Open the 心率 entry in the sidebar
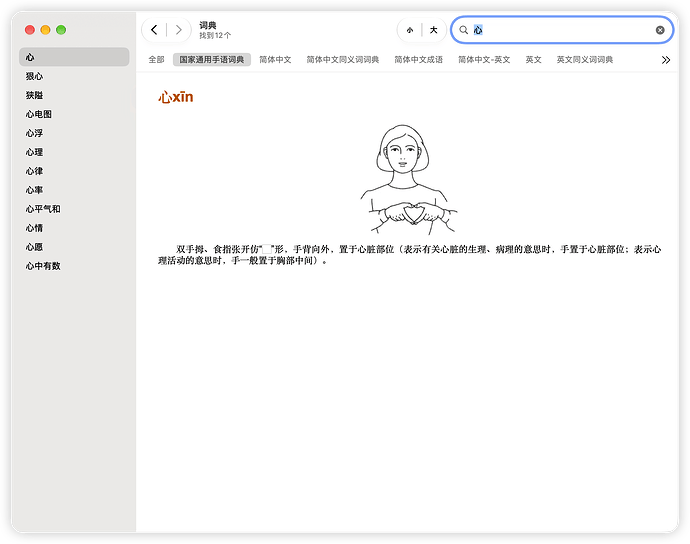The width and height of the screenshot is (690, 544). 74,190
